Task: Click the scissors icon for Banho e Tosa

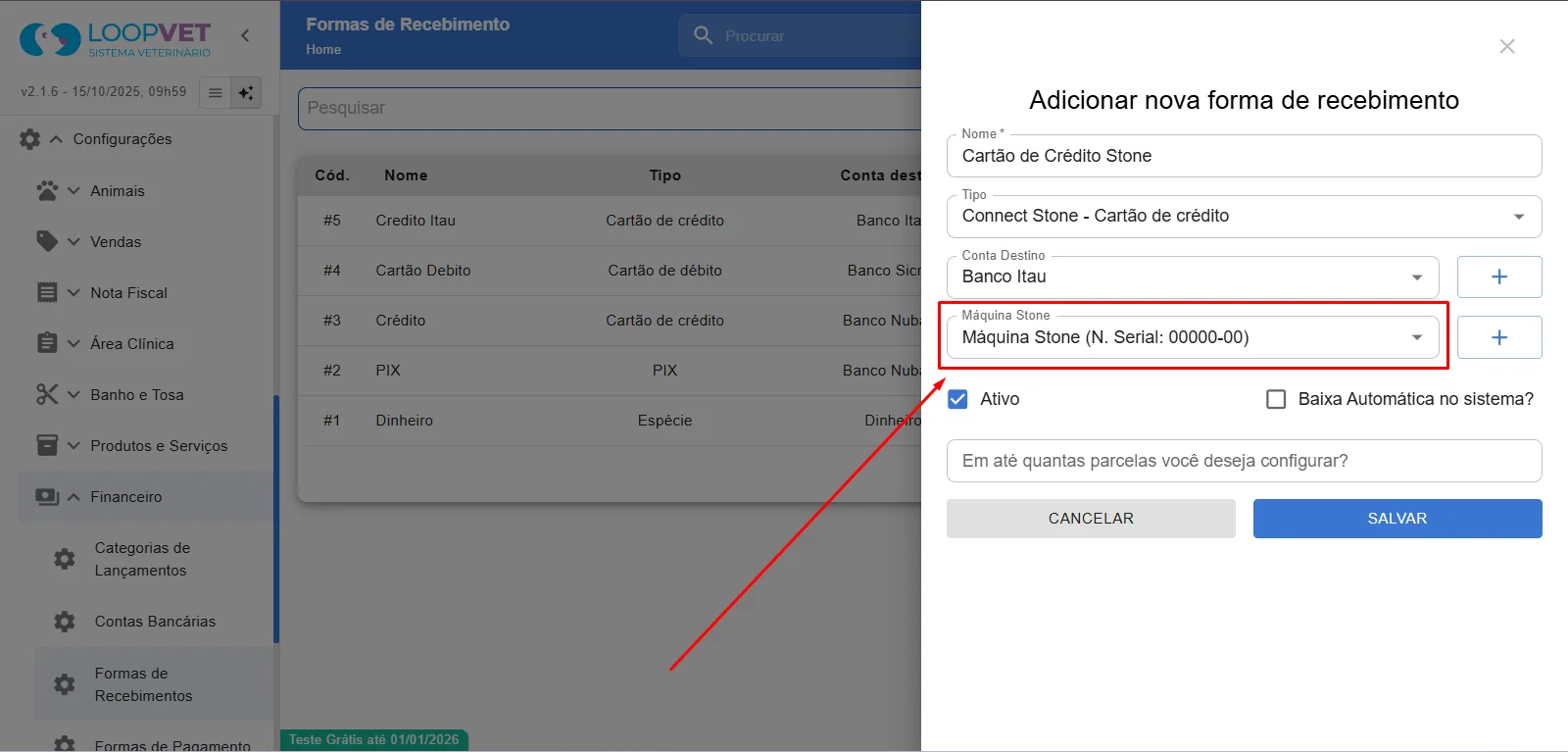Action: (46, 394)
